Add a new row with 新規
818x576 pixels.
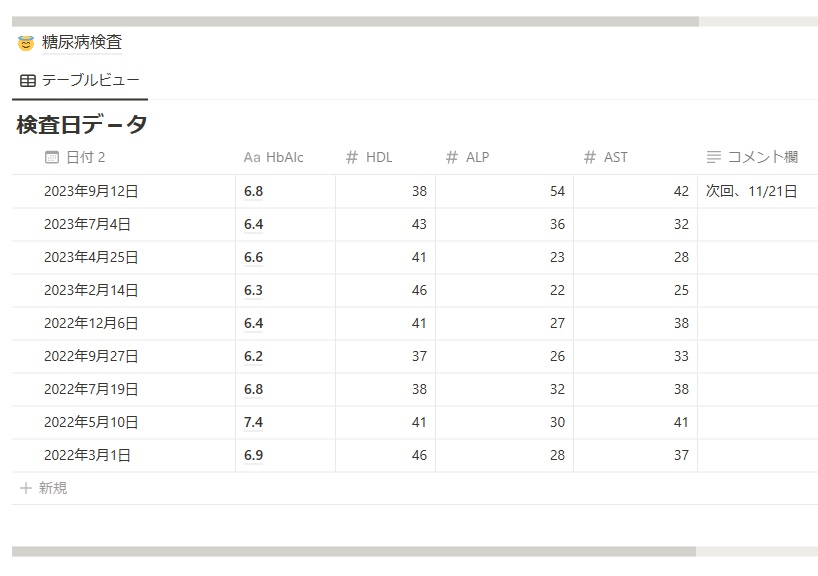43,488
